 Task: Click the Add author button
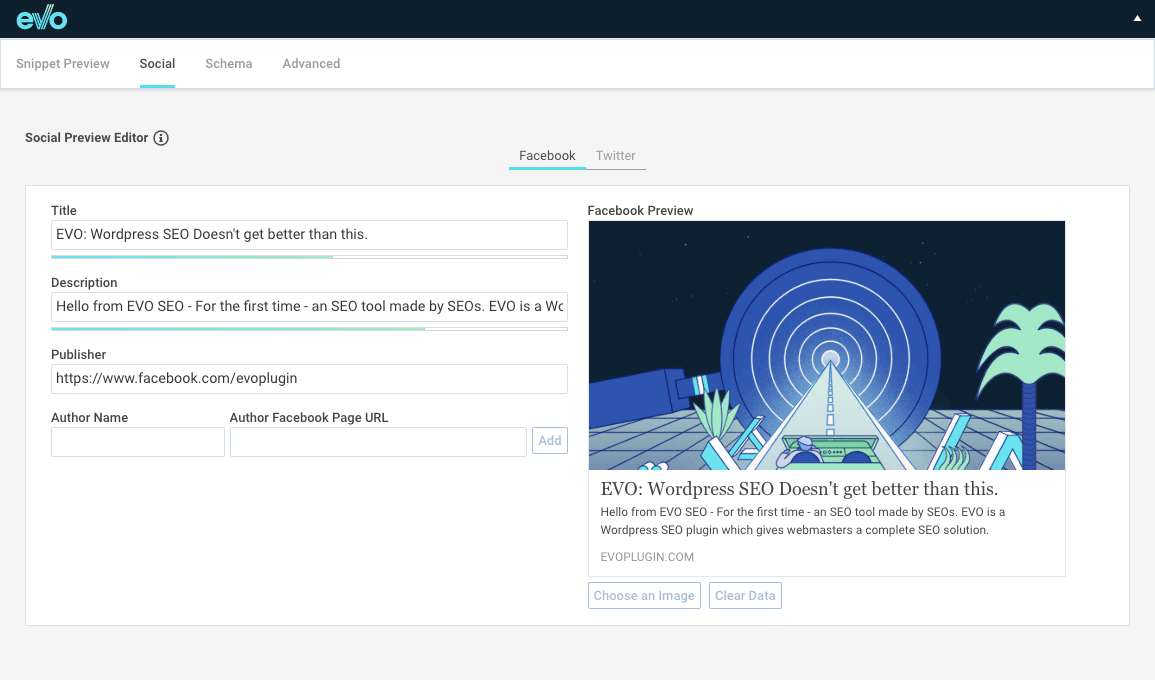point(550,441)
